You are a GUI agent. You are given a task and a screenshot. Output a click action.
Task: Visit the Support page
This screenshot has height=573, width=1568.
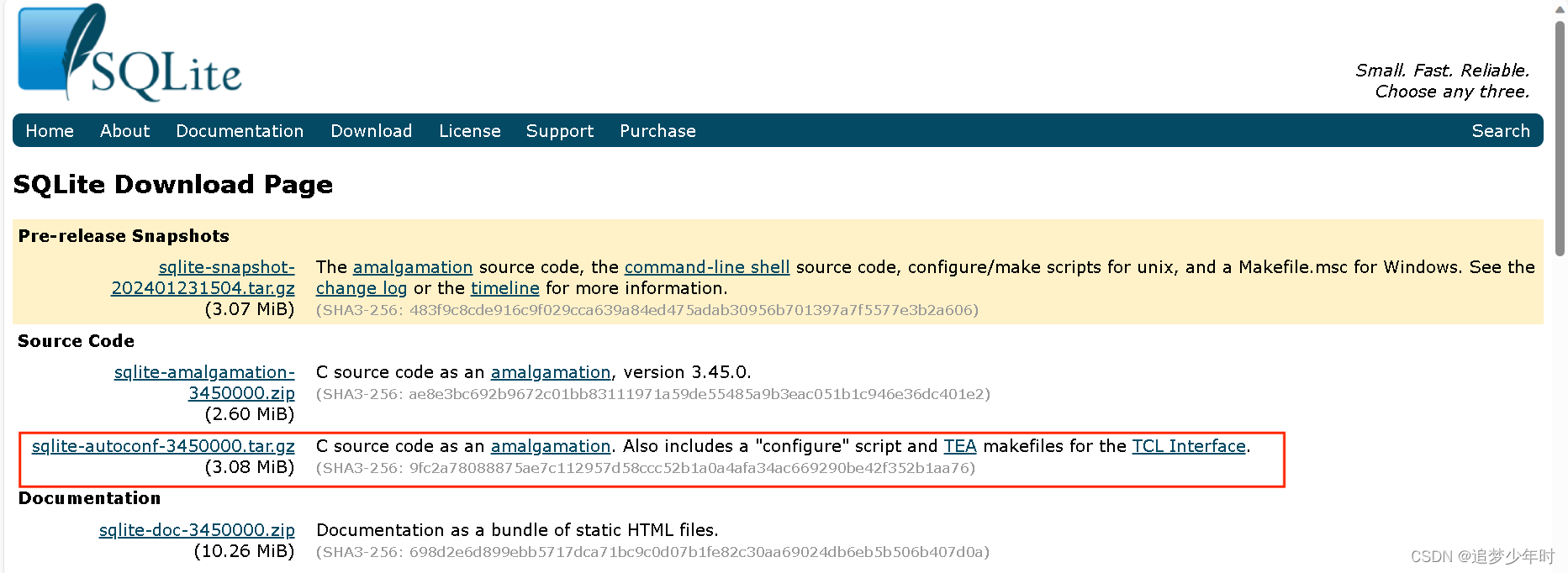click(x=560, y=131)
